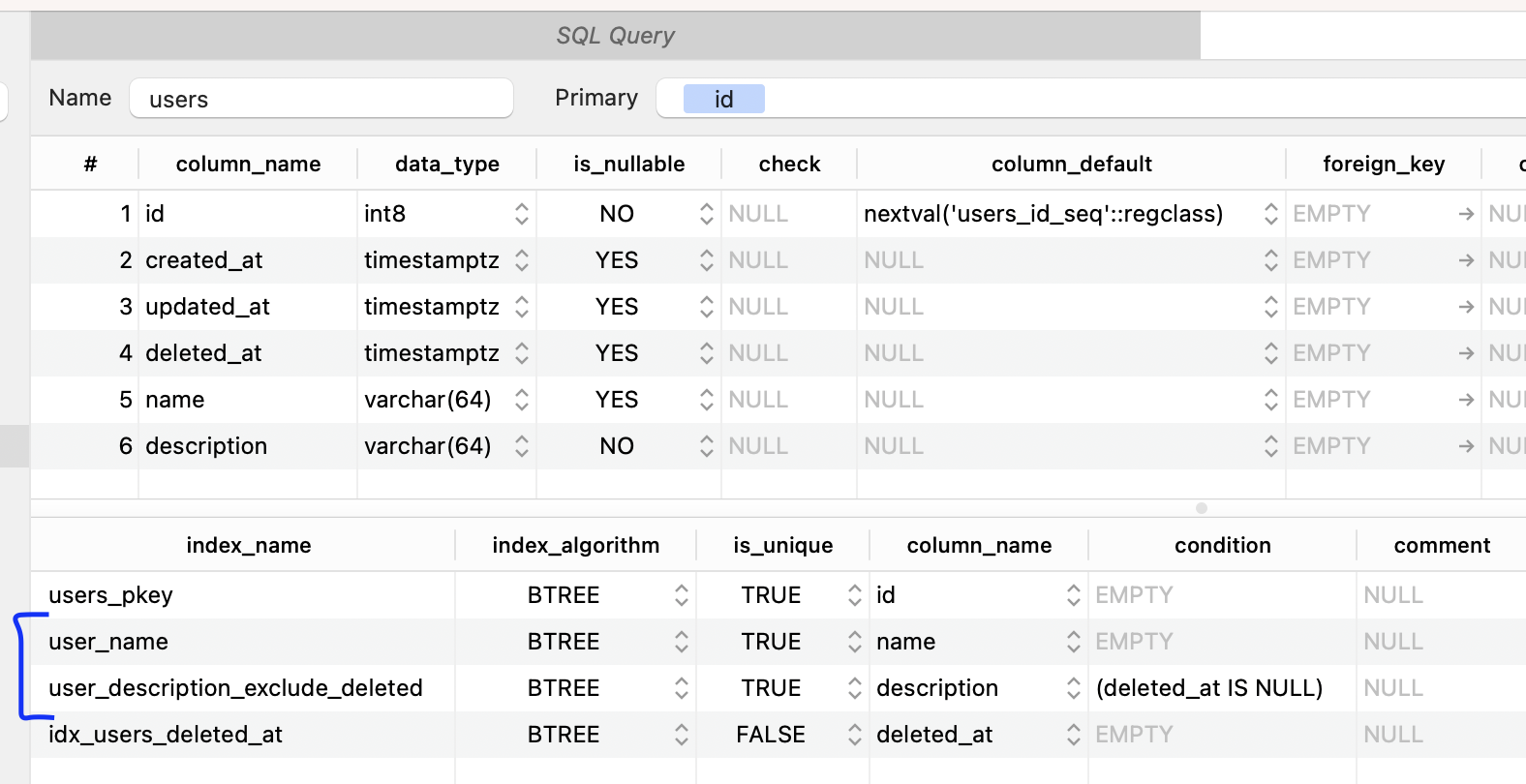This screenshot has width=1526, height=784.
Task: Click the foreign key arrow for deleted_at row
Action: coord(1466,353)
